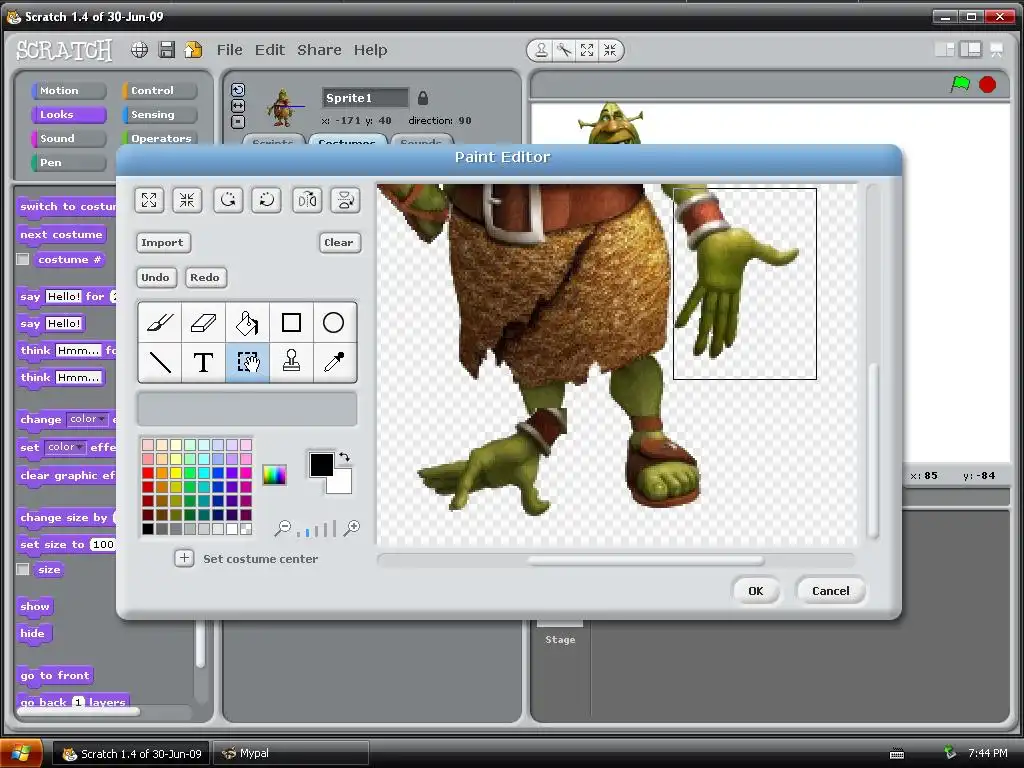Swap foreground and background colors
Viewport: 1024px width, 768px height.
[344, 457]
